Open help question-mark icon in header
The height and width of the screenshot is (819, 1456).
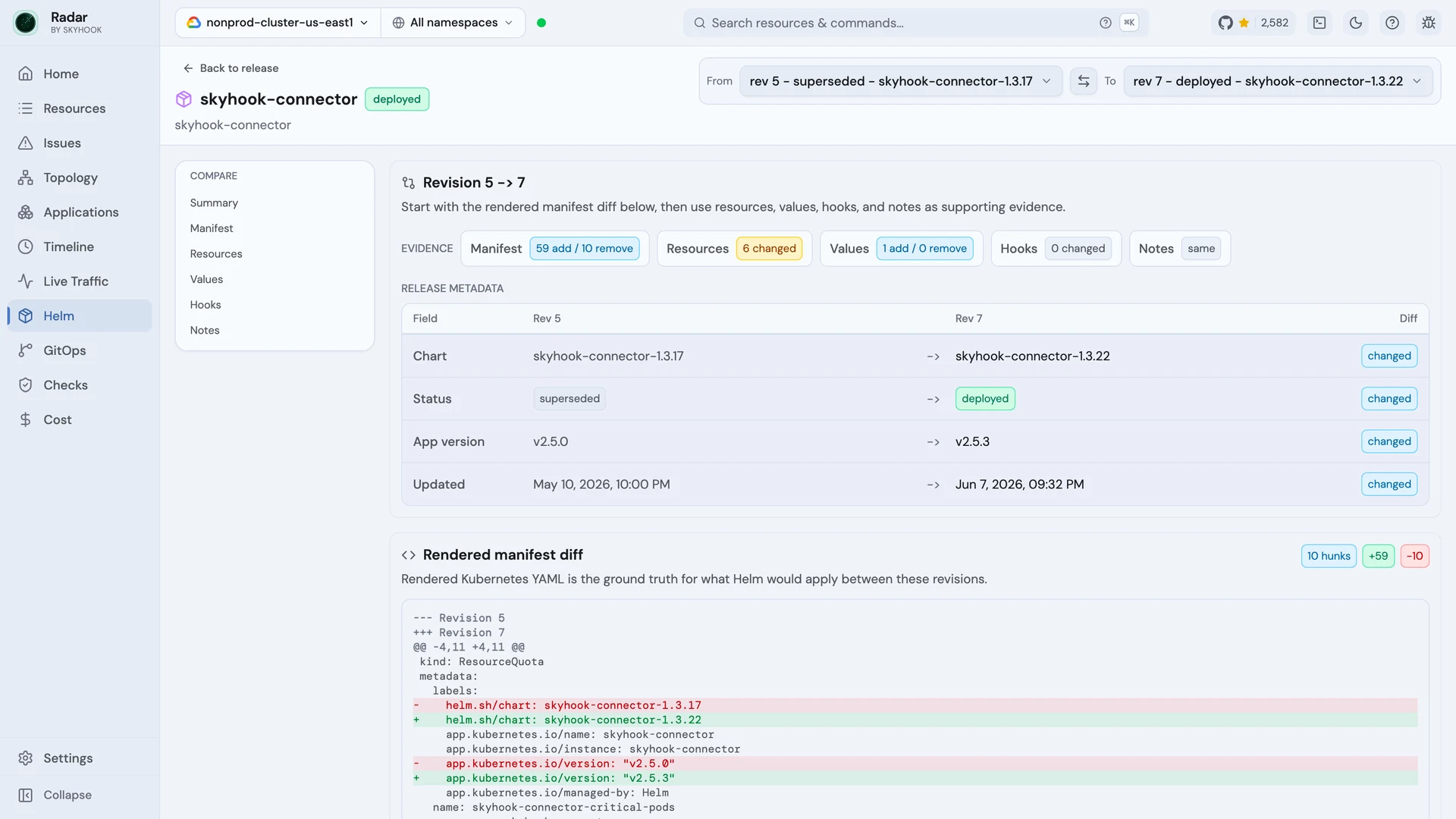1392,23
